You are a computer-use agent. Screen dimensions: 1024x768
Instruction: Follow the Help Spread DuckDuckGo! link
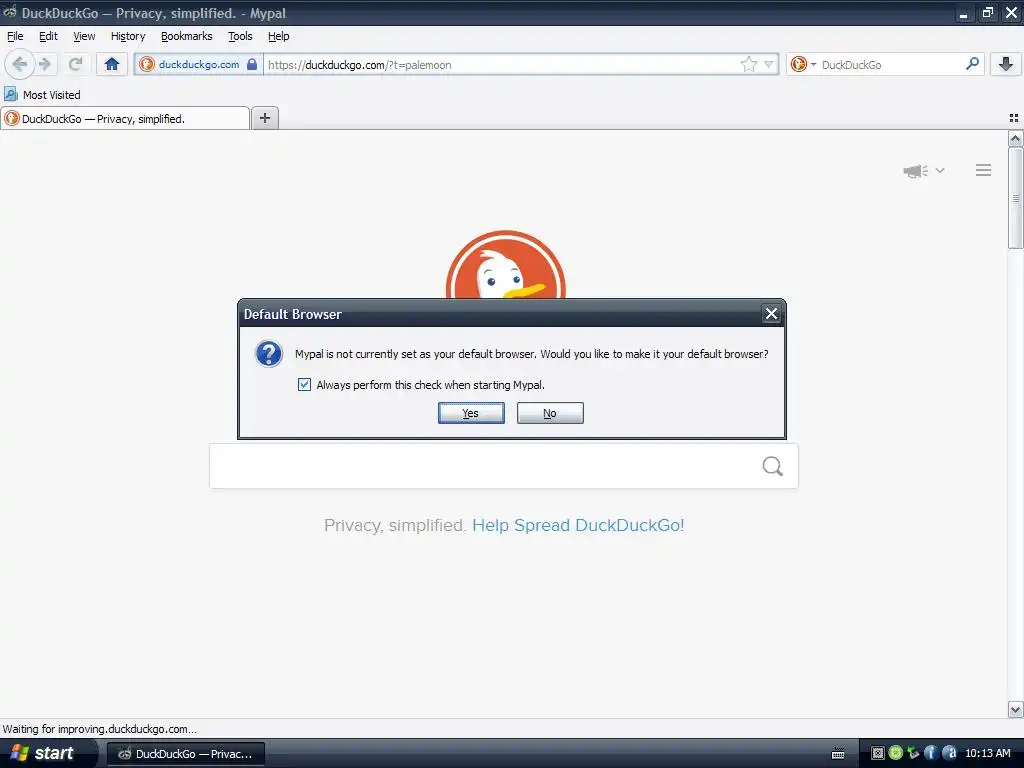coord(578,526)
